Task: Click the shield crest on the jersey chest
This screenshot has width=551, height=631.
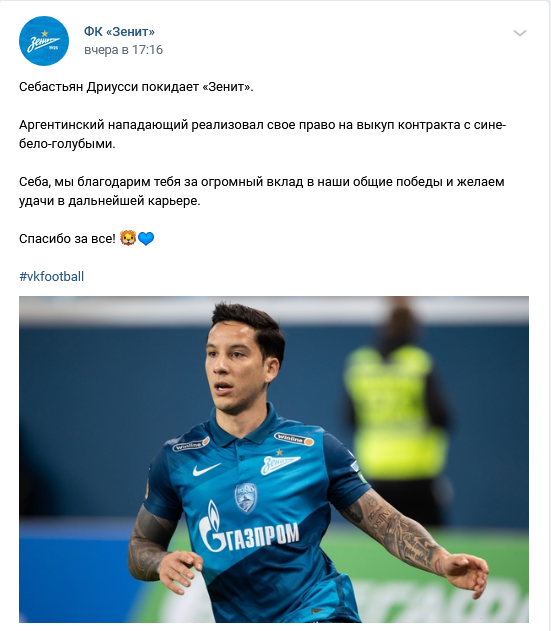Action: (x=246, y=498)
